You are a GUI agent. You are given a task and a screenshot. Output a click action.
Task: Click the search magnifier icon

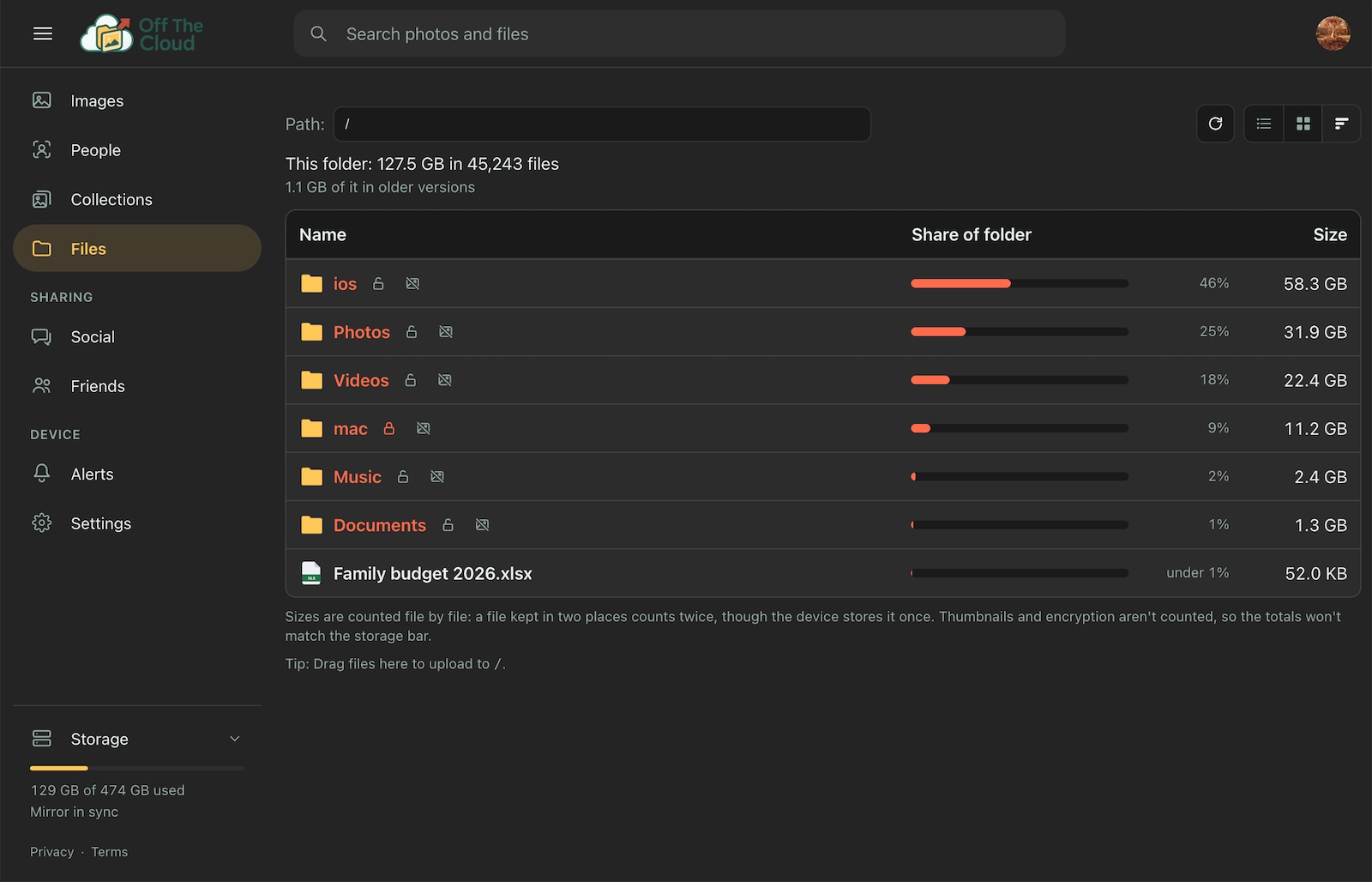[x=318, y=33]
